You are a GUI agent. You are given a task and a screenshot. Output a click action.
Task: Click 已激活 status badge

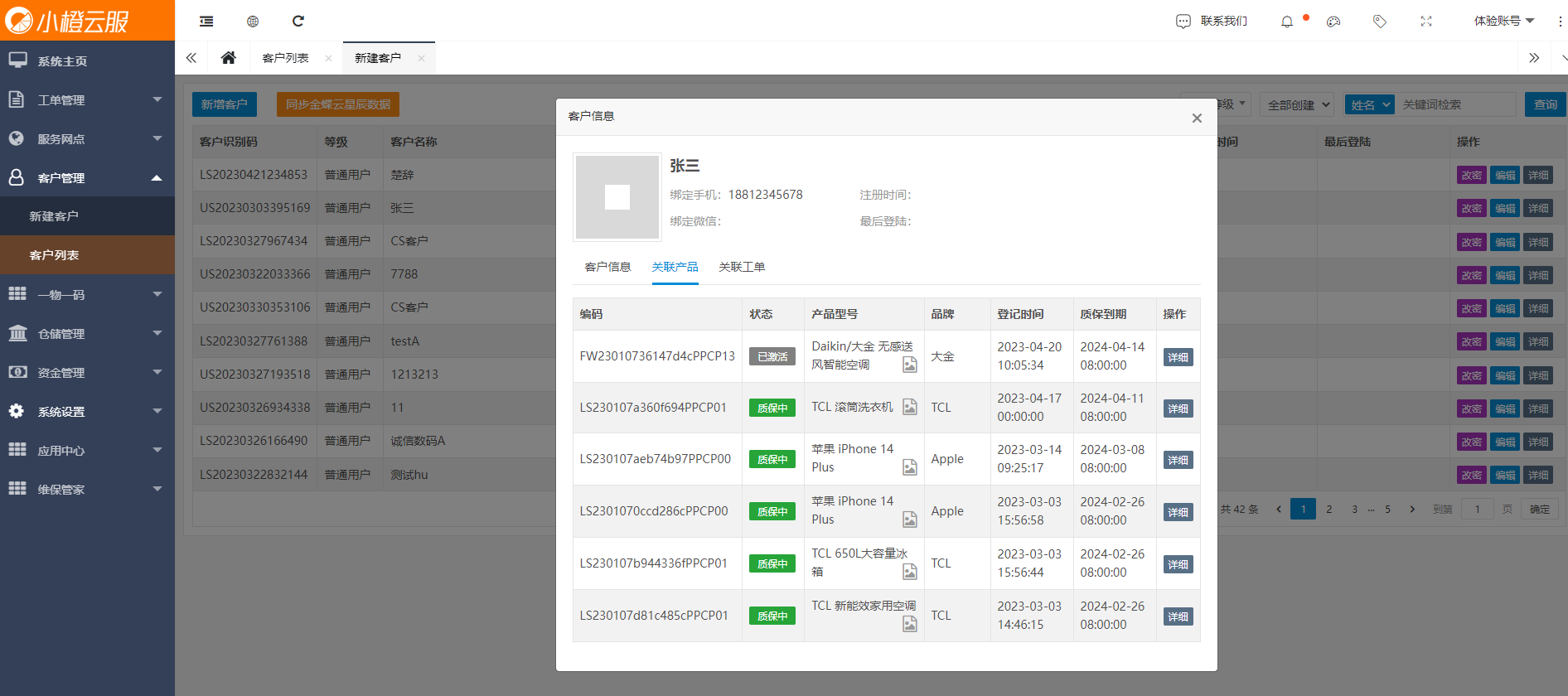(x=772, y=356)
